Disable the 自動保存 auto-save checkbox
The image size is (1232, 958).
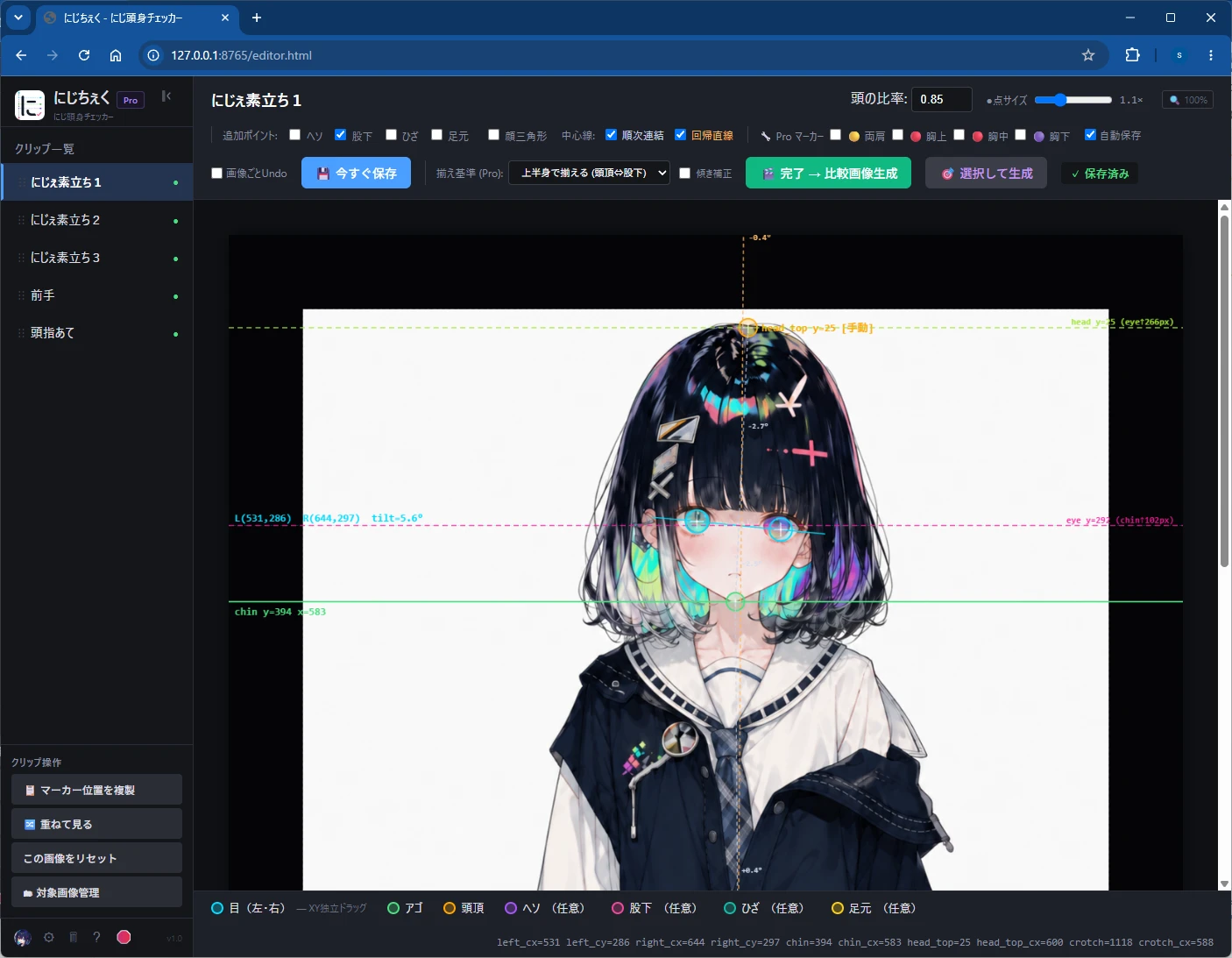tap(1091, 135)
